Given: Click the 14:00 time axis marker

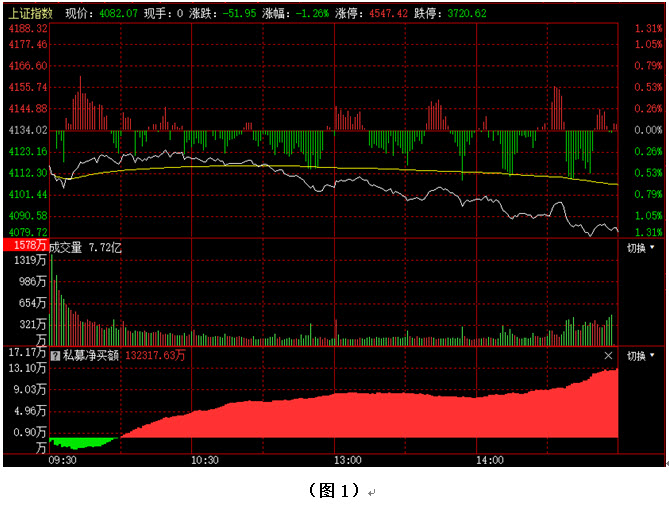Looking at the screenshot, I should 489,461.
